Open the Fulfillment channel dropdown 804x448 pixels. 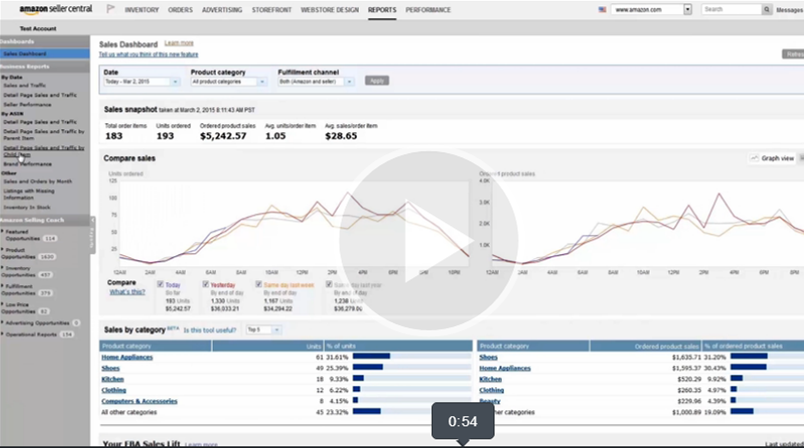pos(316,82)
